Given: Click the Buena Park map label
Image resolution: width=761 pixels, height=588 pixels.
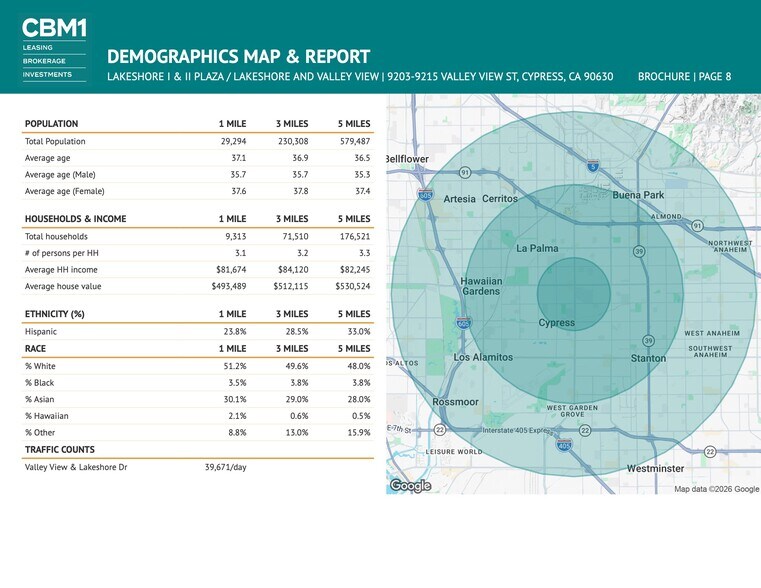Looking at the screenshot, I should [x=638, y=195].
